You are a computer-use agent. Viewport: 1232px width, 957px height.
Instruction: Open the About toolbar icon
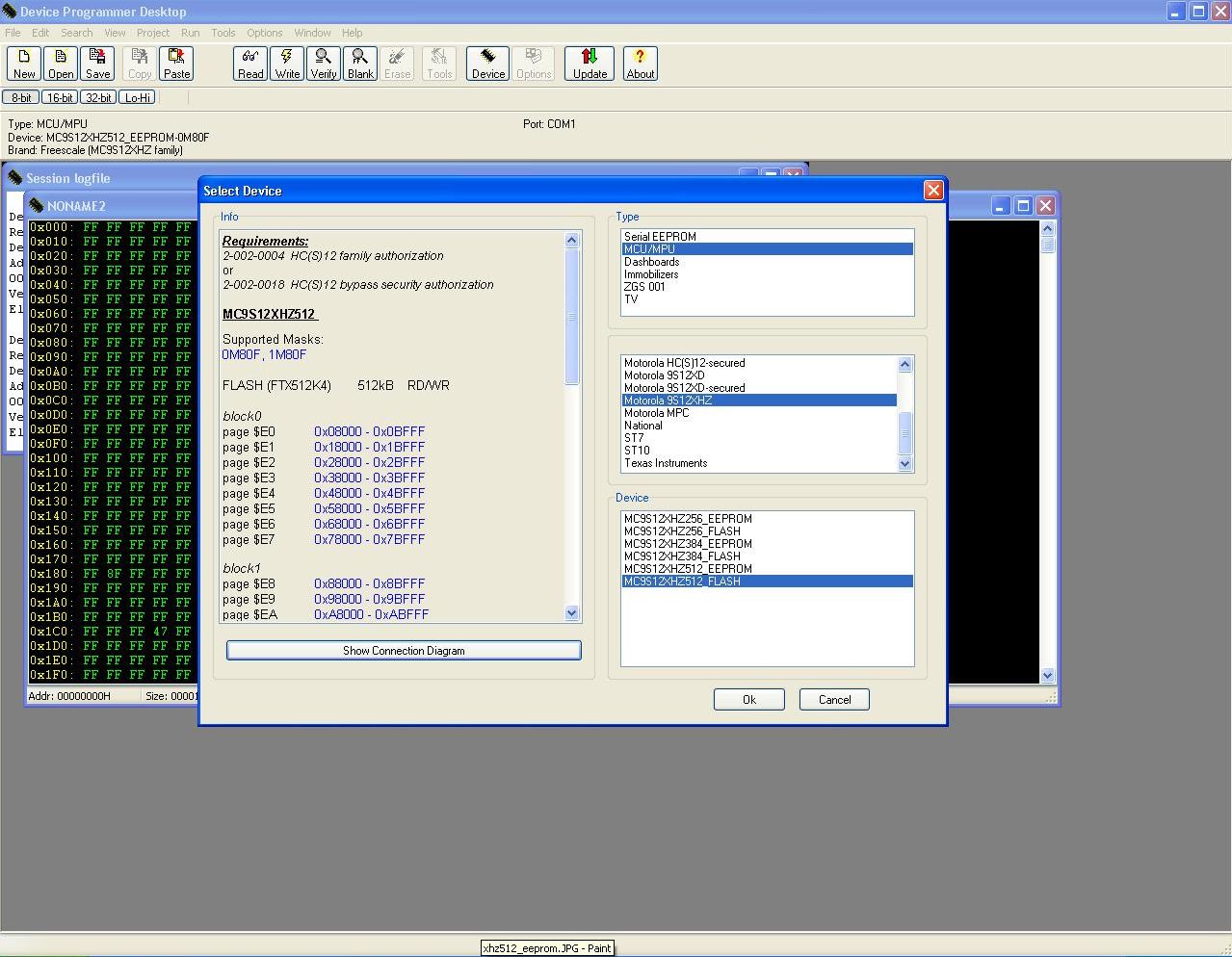coord(640,64)
